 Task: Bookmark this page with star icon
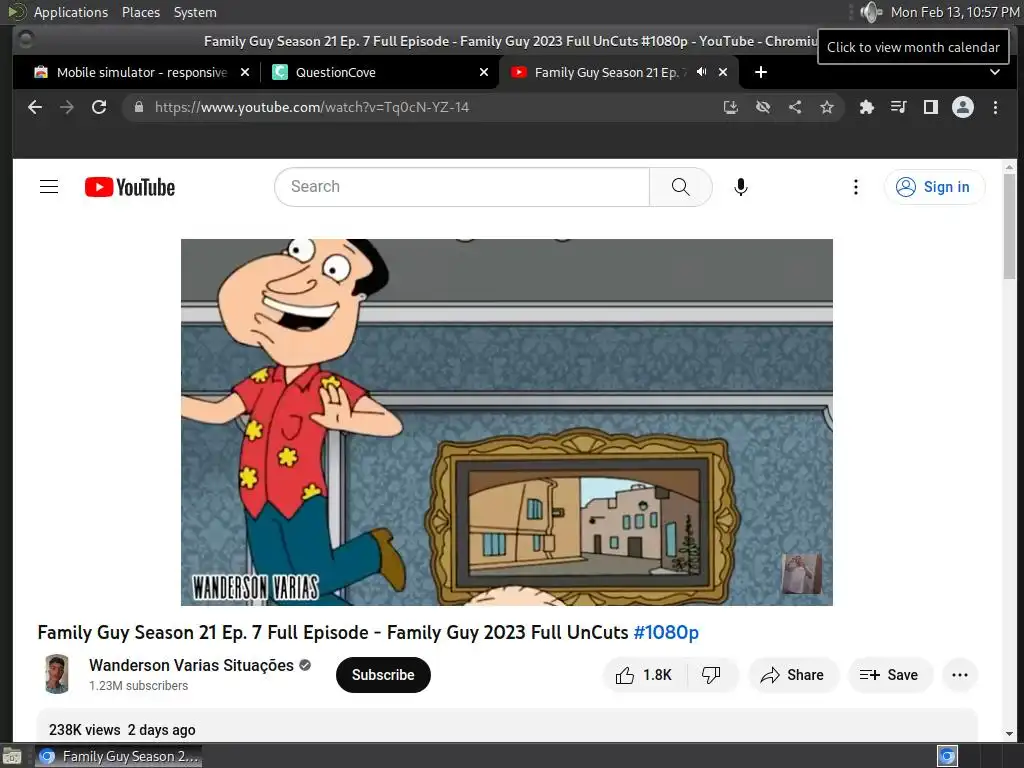(827, 107)
